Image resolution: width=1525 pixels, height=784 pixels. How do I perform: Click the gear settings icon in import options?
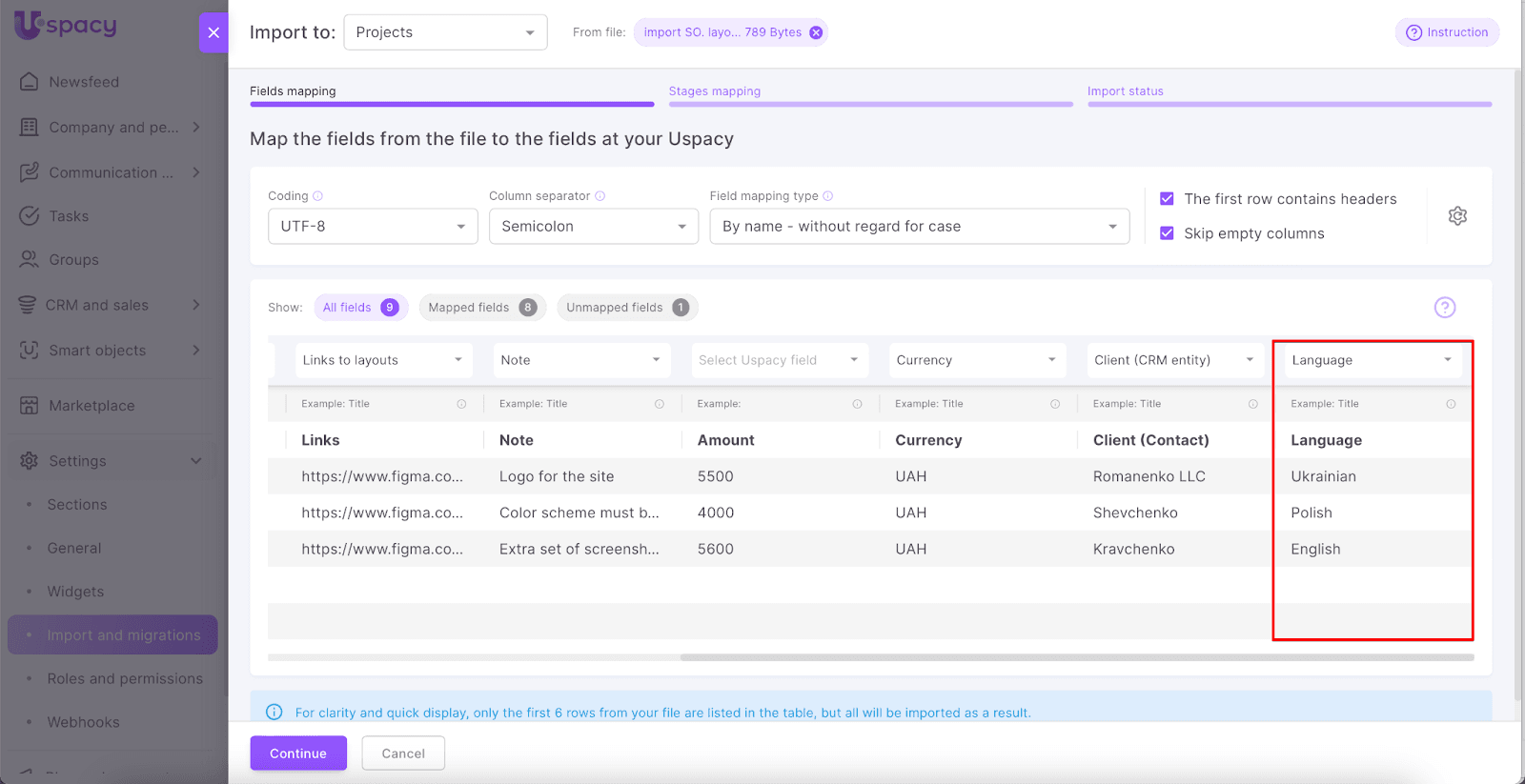1457,216
